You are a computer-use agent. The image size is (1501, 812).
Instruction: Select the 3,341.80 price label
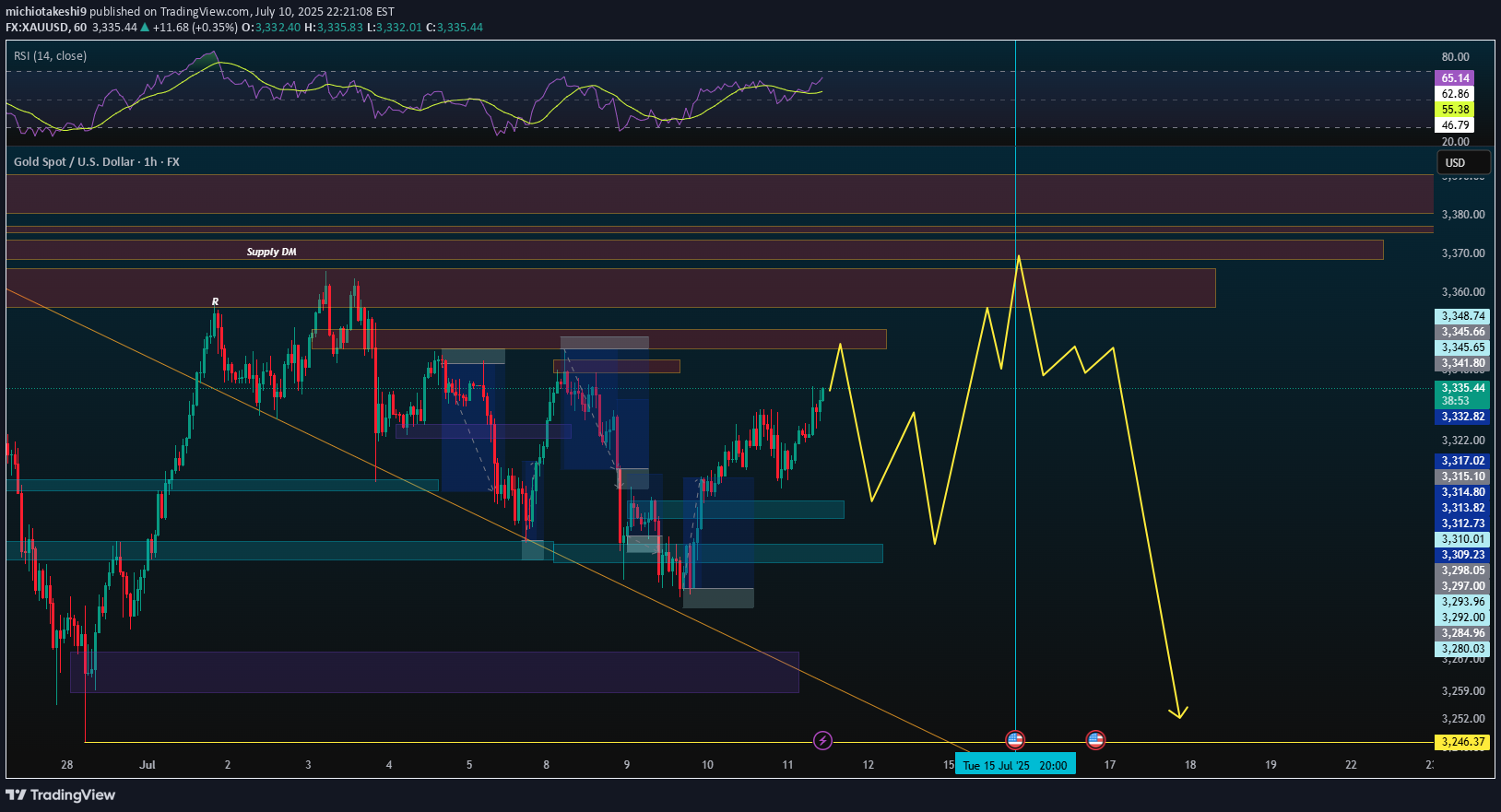(x=1463, y=363)
